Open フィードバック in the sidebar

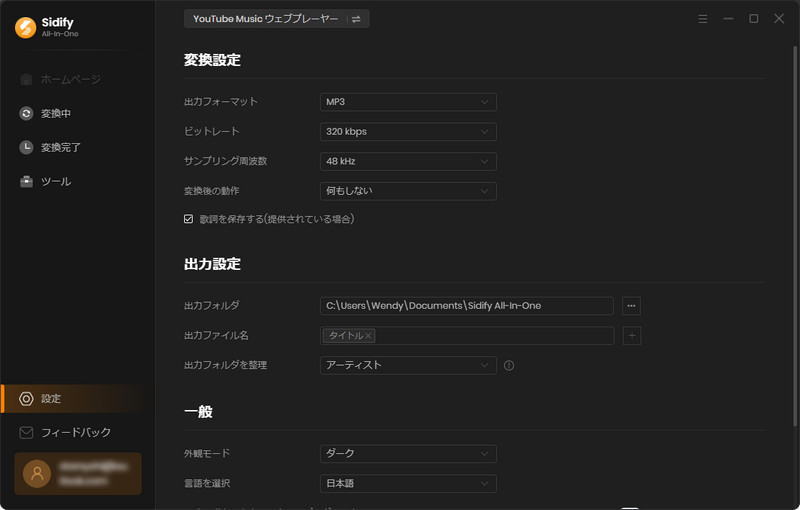[75, 432]
